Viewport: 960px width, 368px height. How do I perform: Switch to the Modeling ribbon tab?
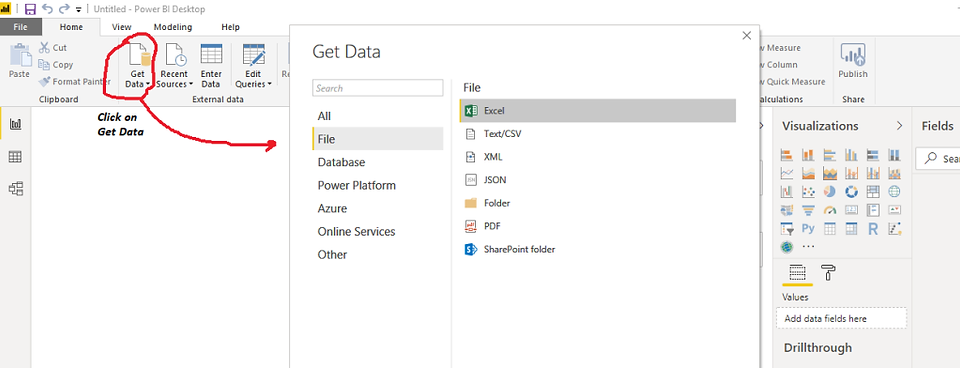pos(173,27)
